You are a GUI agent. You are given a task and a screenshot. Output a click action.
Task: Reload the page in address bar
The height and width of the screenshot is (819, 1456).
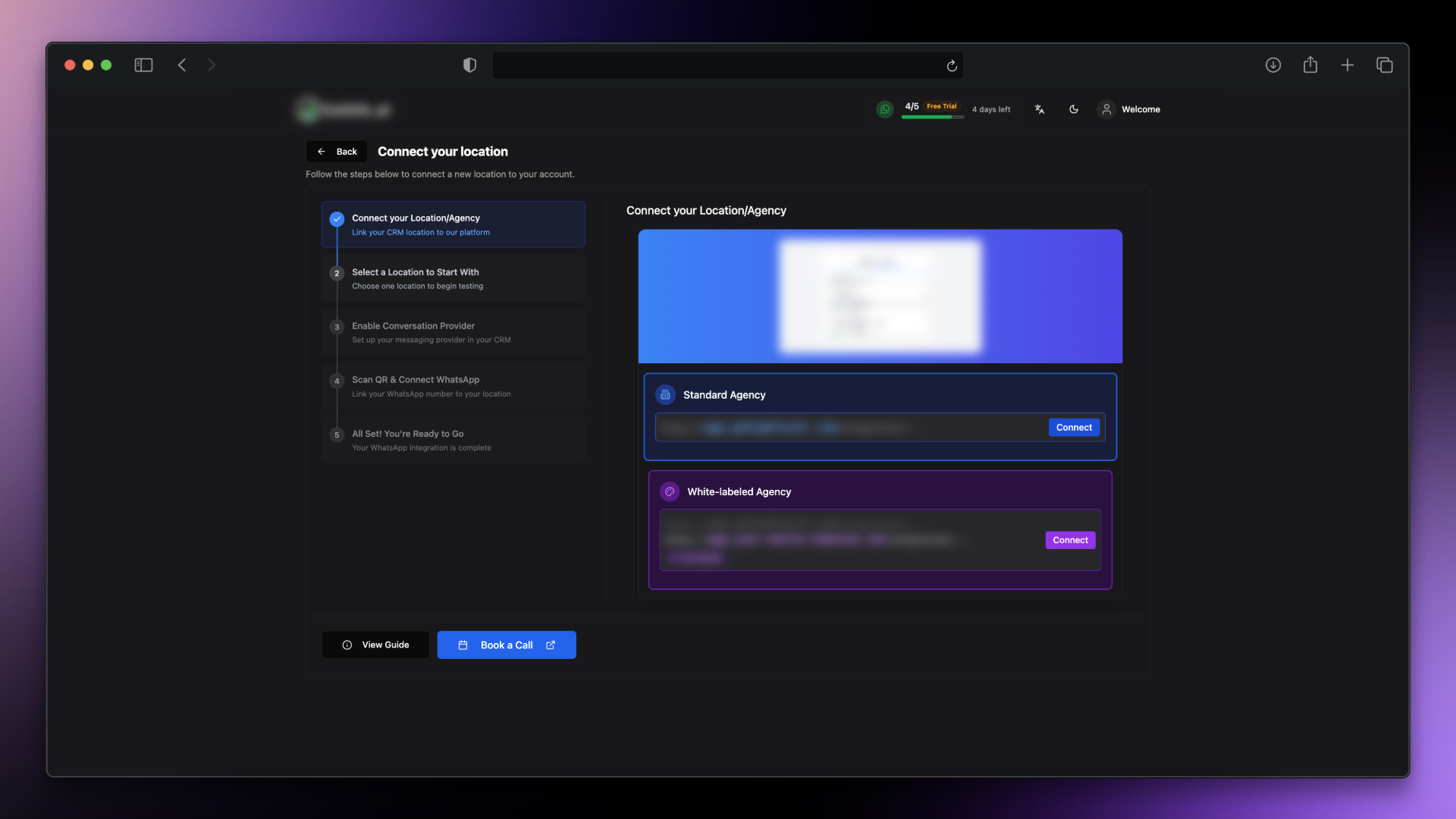[952, 66]
